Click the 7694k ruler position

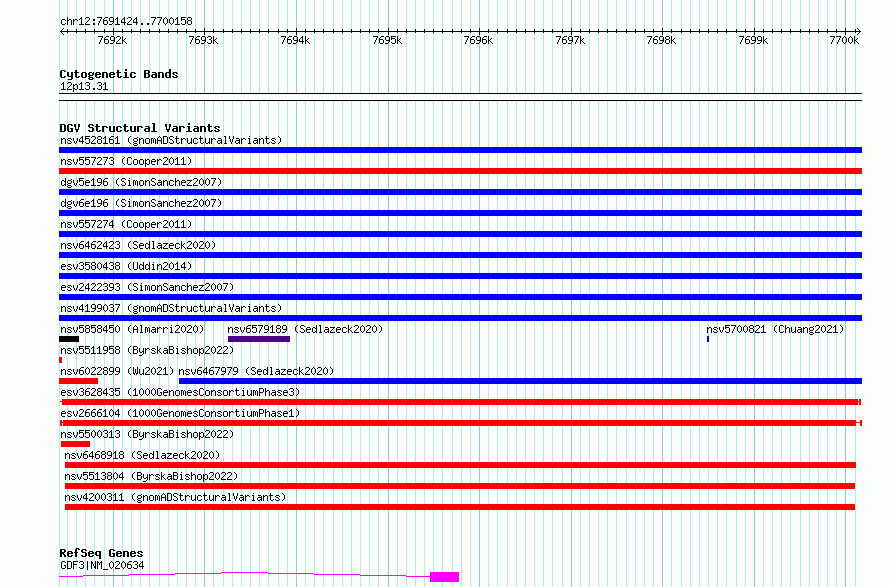[x=295, y=40]
